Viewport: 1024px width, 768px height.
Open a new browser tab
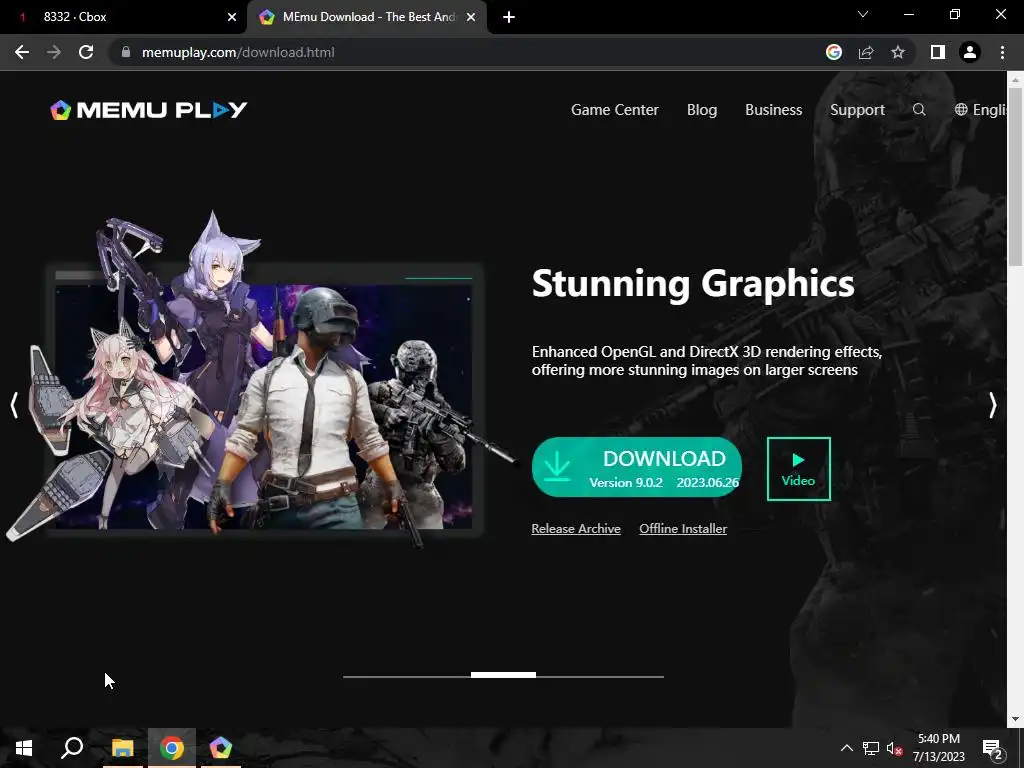(509, 17)
